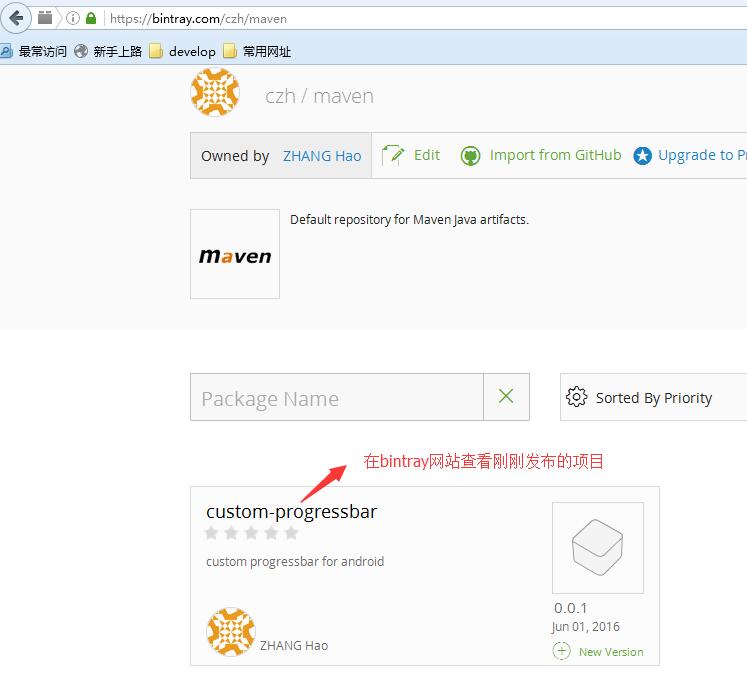
Task: Click ZHANG Hao in the package card
Action: click(x=294, y=646)
